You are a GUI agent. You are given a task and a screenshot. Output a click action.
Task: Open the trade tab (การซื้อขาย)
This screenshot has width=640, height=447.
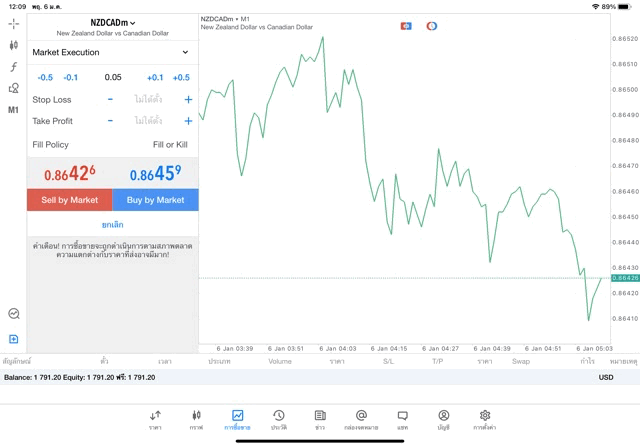pyautogui.click(x=237, y=420)
